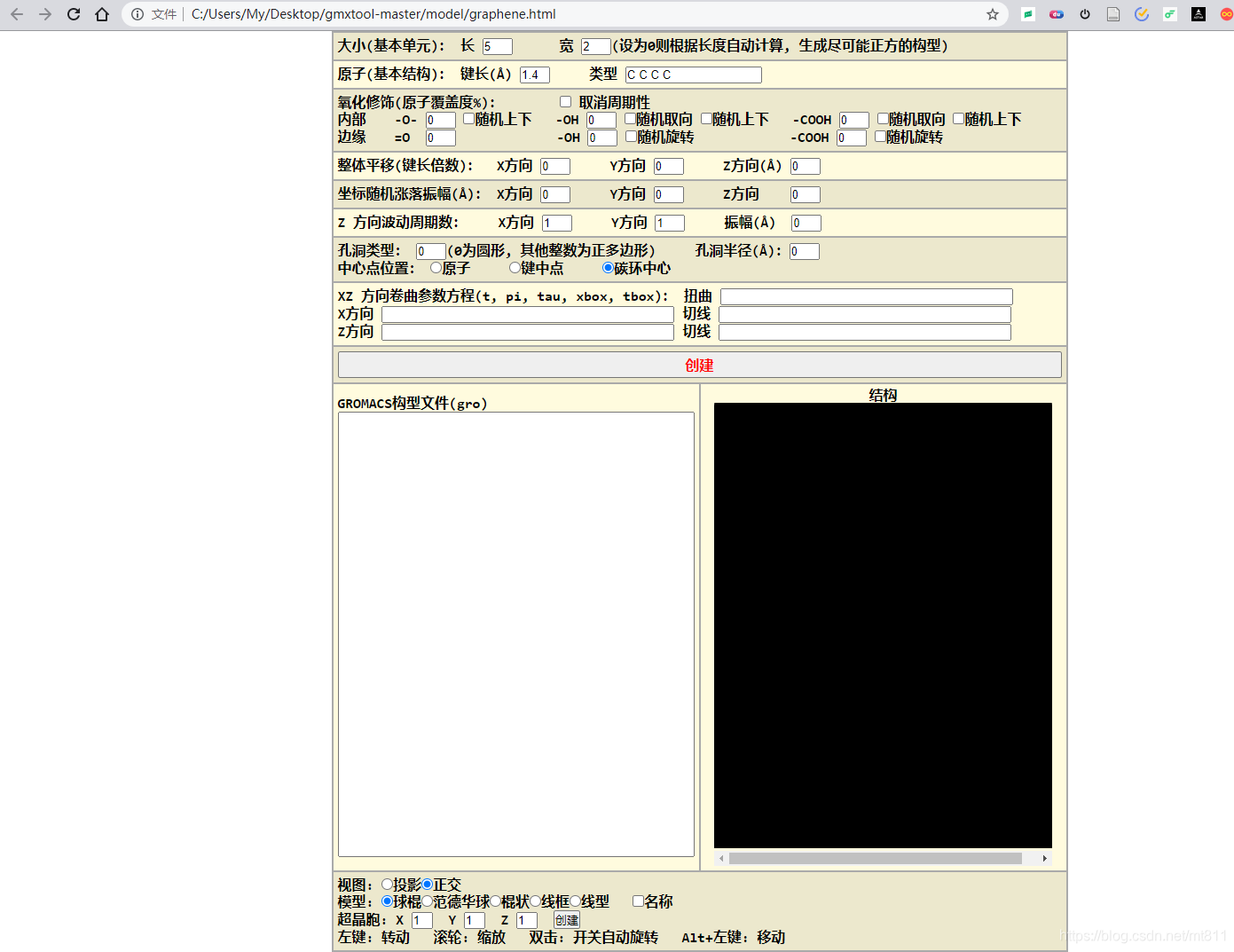Click the black 结构 viewer canvas
The image size is (1234, 952).
coord(883,625)
